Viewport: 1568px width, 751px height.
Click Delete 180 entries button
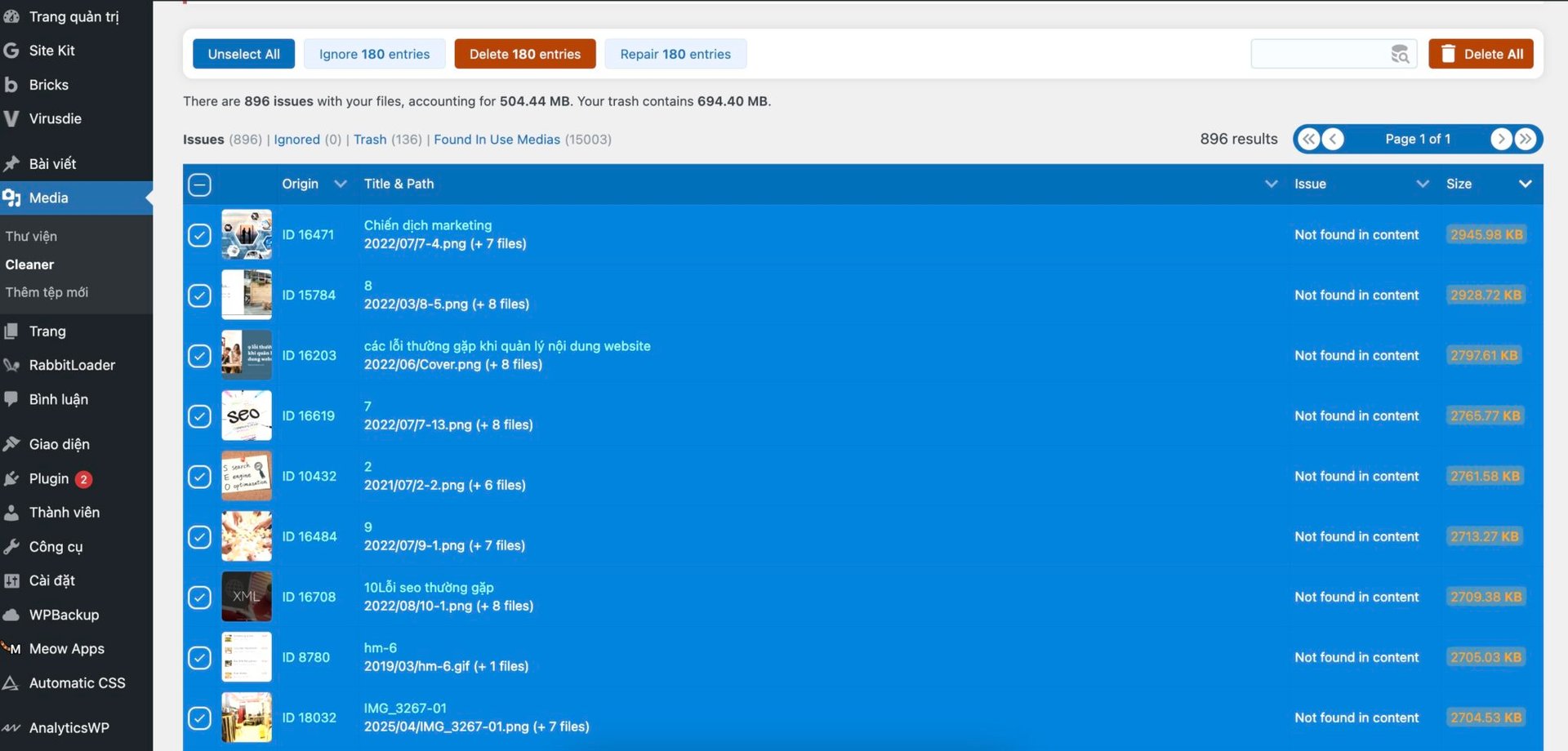(524, 54)
